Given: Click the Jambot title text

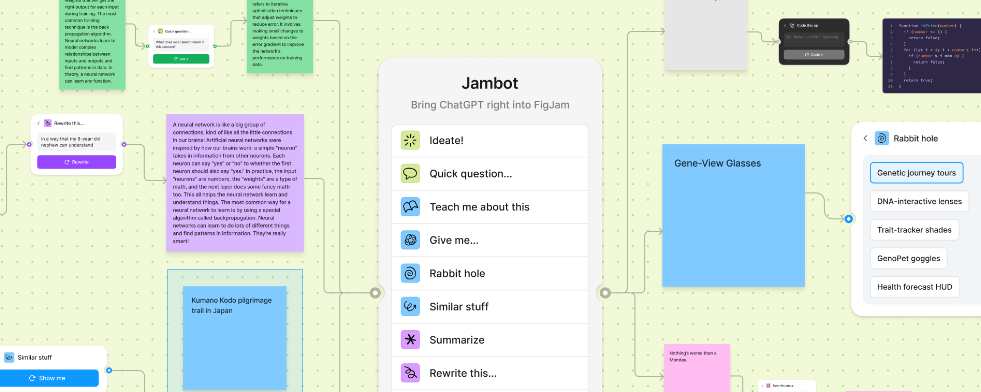Looking at the screenshot, I should tap(490, 83).
